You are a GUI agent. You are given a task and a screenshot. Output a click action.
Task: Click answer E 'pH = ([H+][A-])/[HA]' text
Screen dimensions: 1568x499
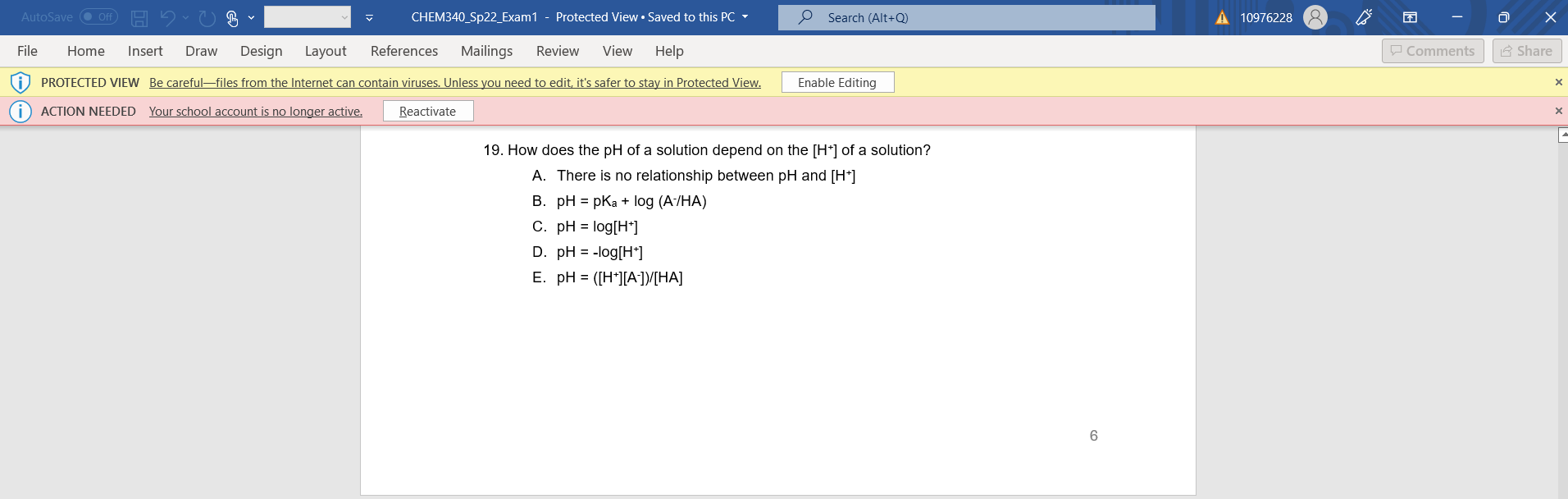click(x=620, y=277)
